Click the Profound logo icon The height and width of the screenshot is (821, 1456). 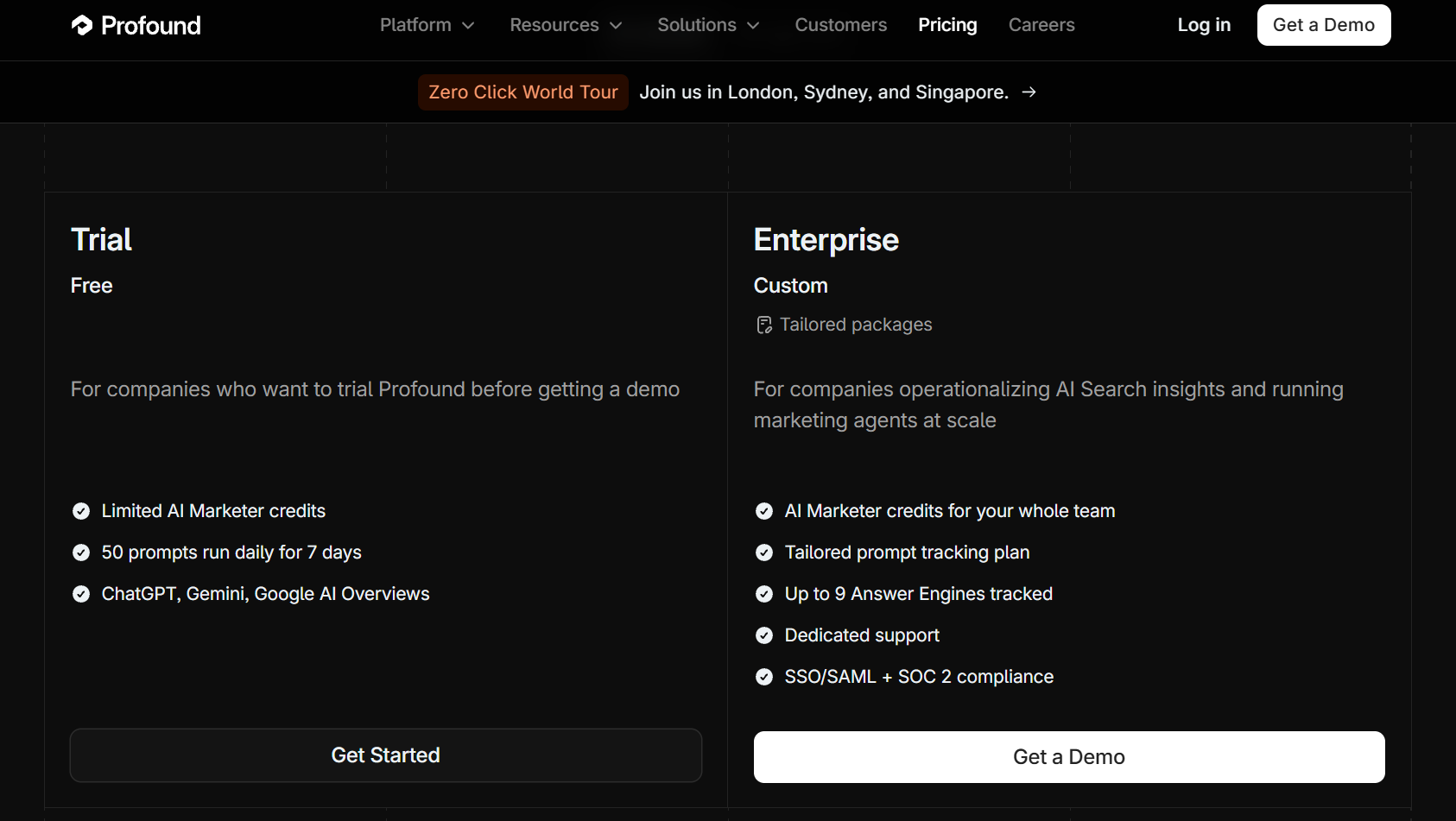pyautogui.click(x=82, y=25)
